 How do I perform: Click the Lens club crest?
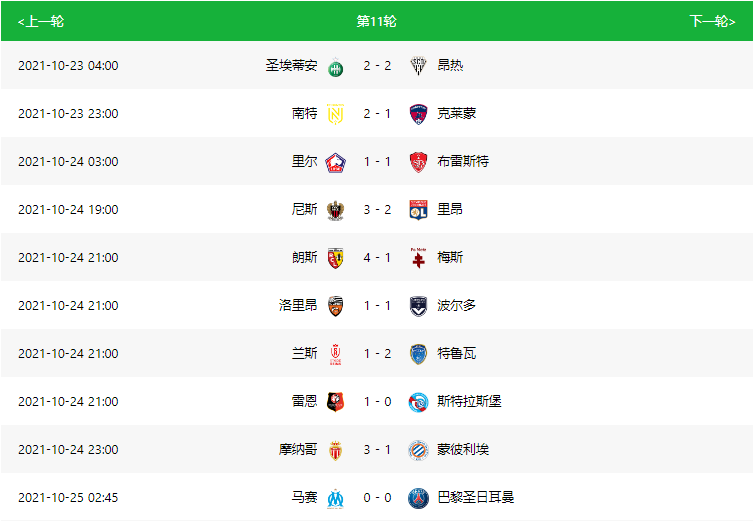(336, 258)
